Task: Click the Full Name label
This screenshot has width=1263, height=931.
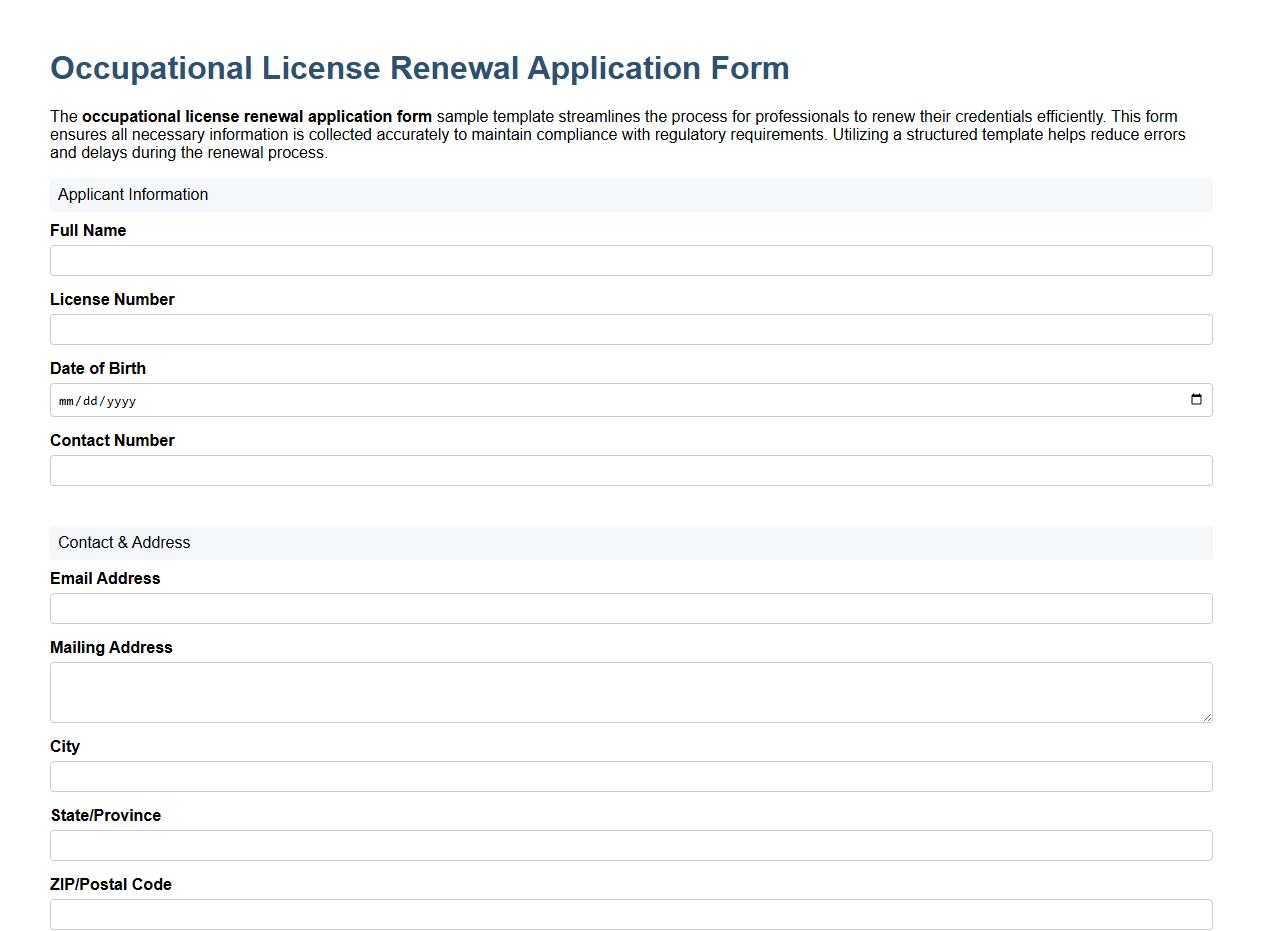Action: coord(88,230)
